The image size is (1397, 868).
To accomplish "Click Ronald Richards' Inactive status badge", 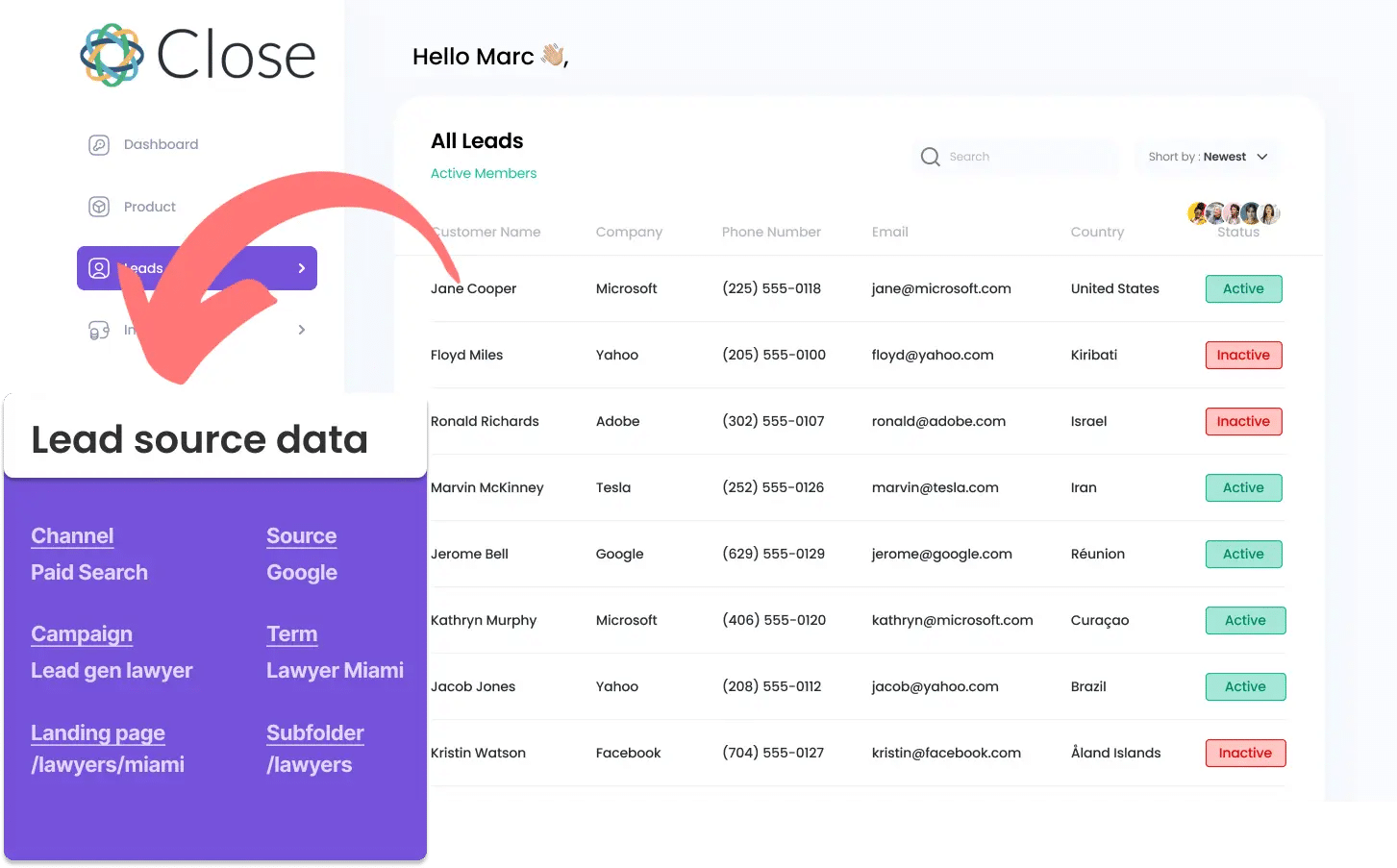I will point(1244,421).
